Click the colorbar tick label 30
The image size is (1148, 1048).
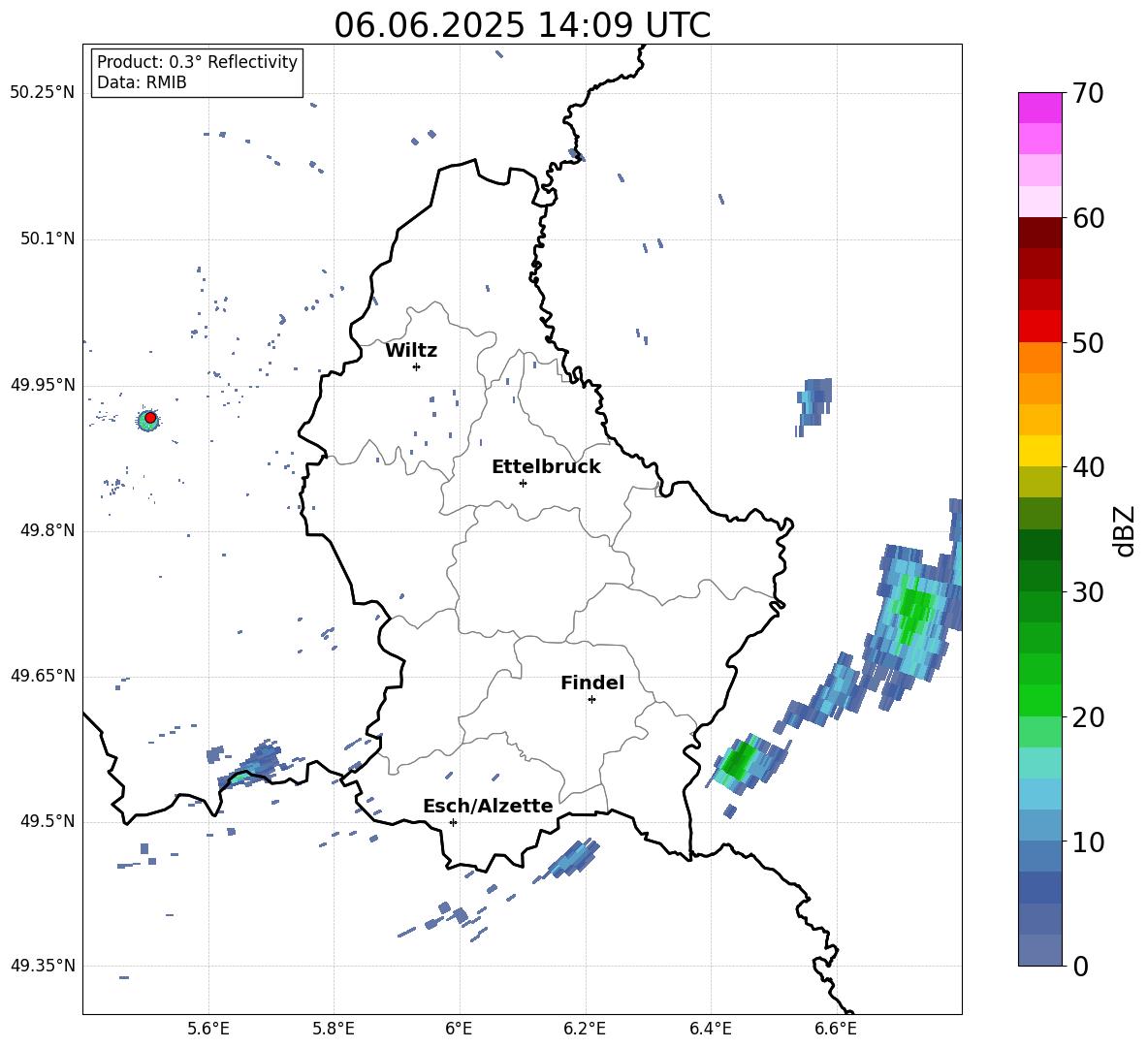(1088, 592)
